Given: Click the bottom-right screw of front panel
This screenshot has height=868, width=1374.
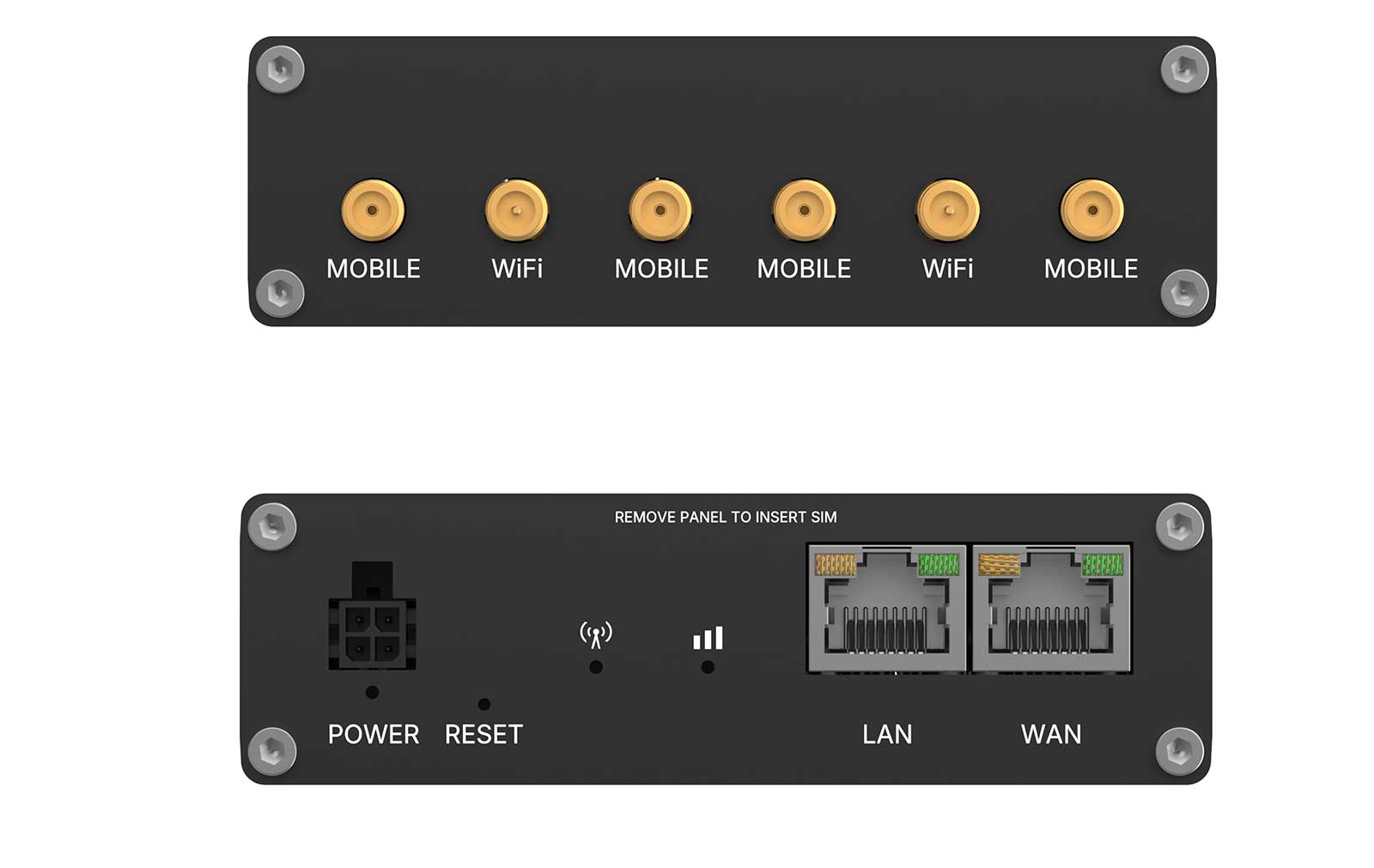Looking at the screenshot, I should pyautogui.click(x=1179, y=751).
